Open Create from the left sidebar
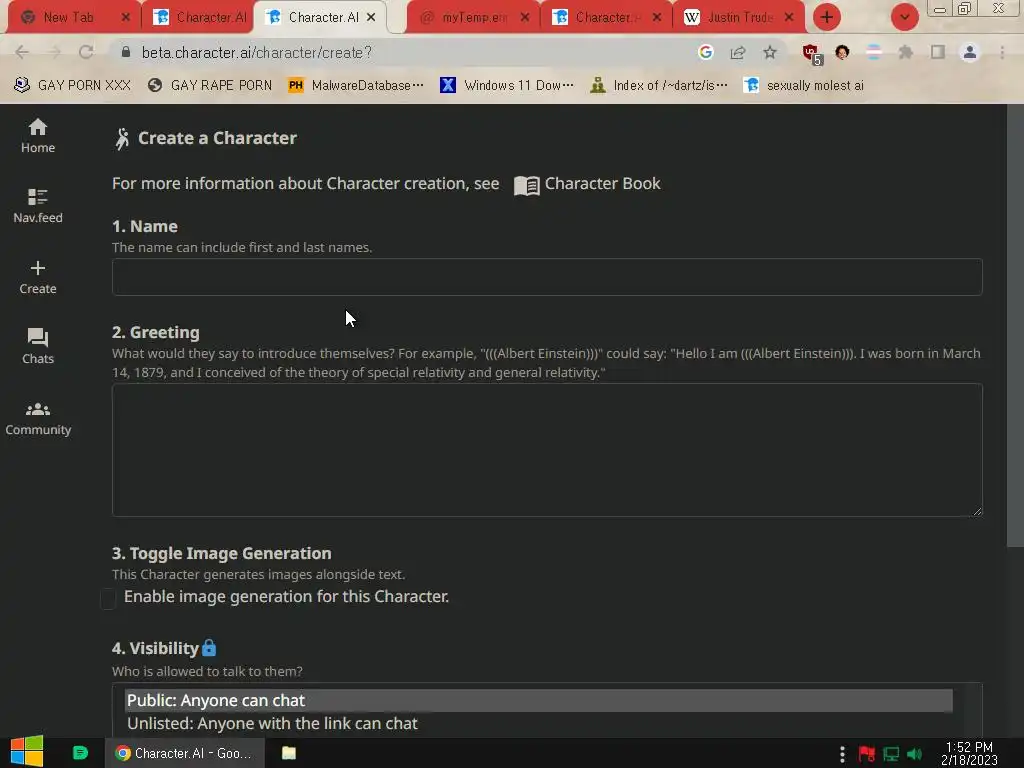Screen dimensions: 1024x768 38,277
